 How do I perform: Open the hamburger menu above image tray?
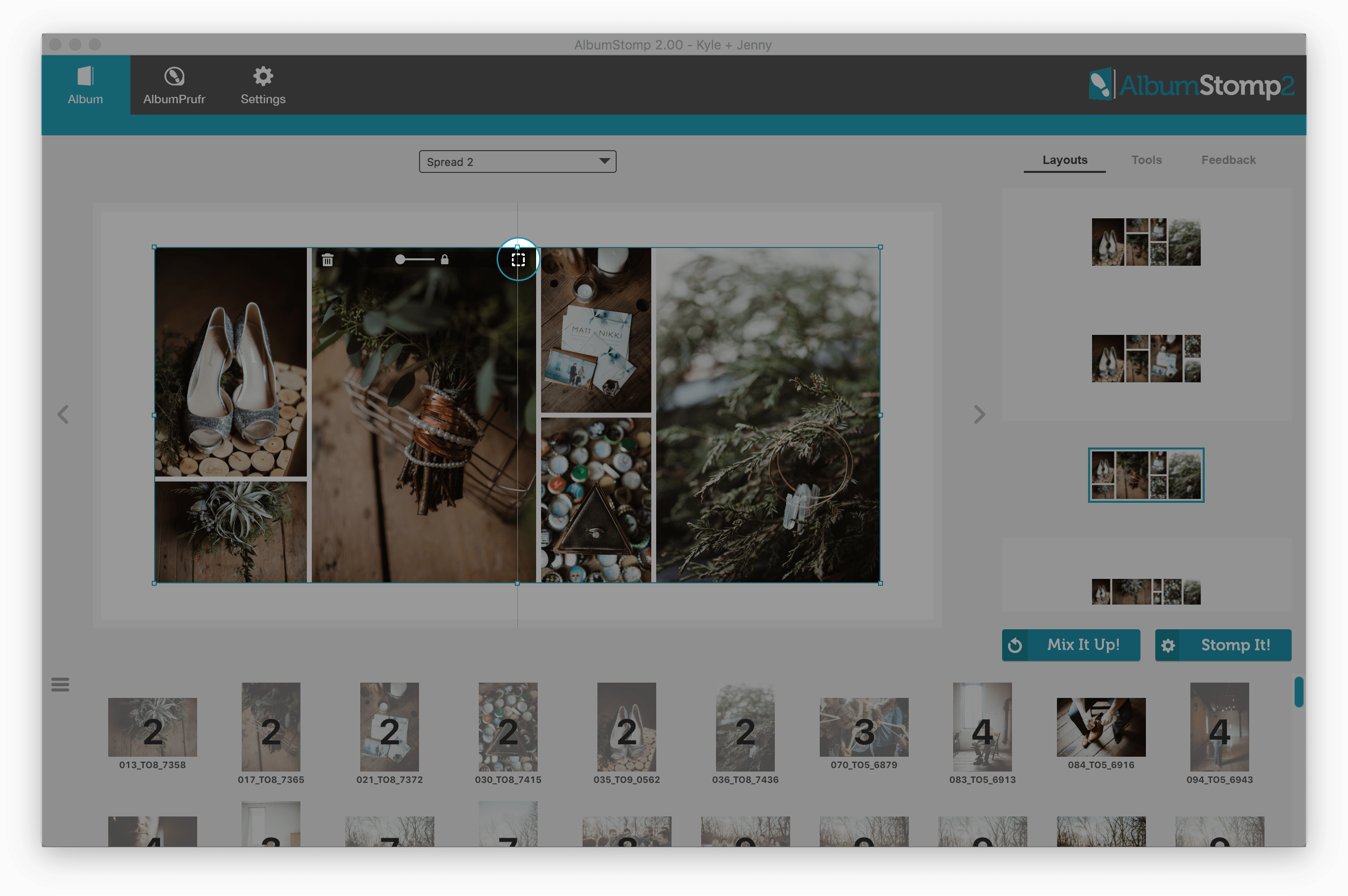coord(60,684)
